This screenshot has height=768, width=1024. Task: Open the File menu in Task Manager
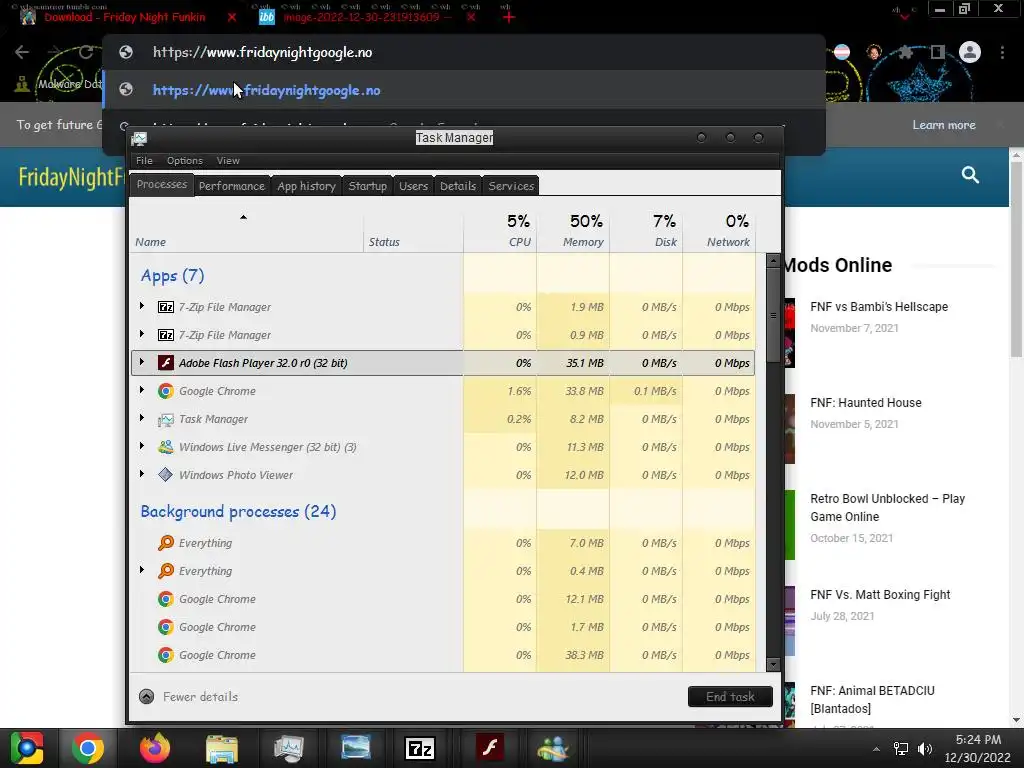click(144, 161)
